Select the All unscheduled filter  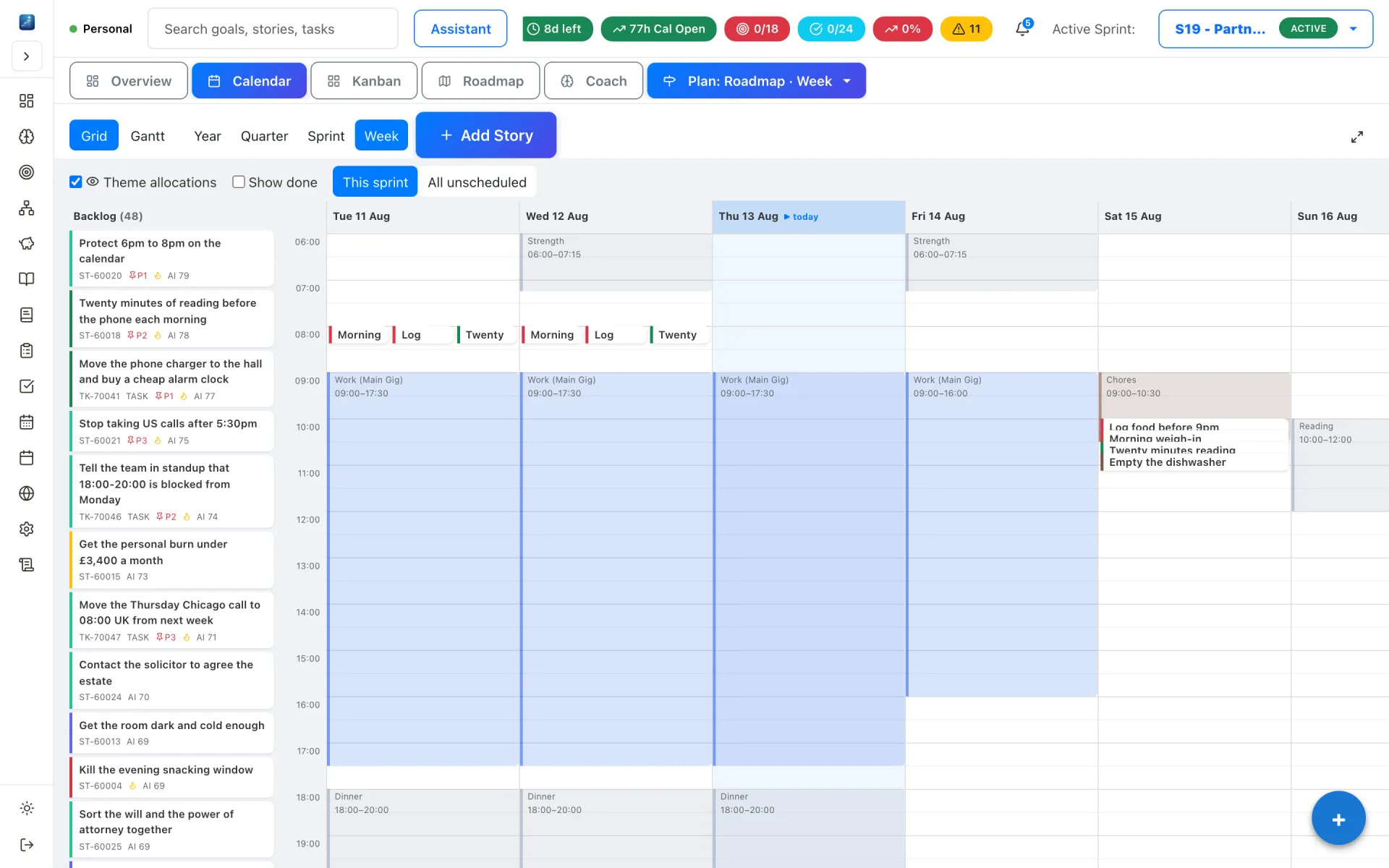pos(477,182)
